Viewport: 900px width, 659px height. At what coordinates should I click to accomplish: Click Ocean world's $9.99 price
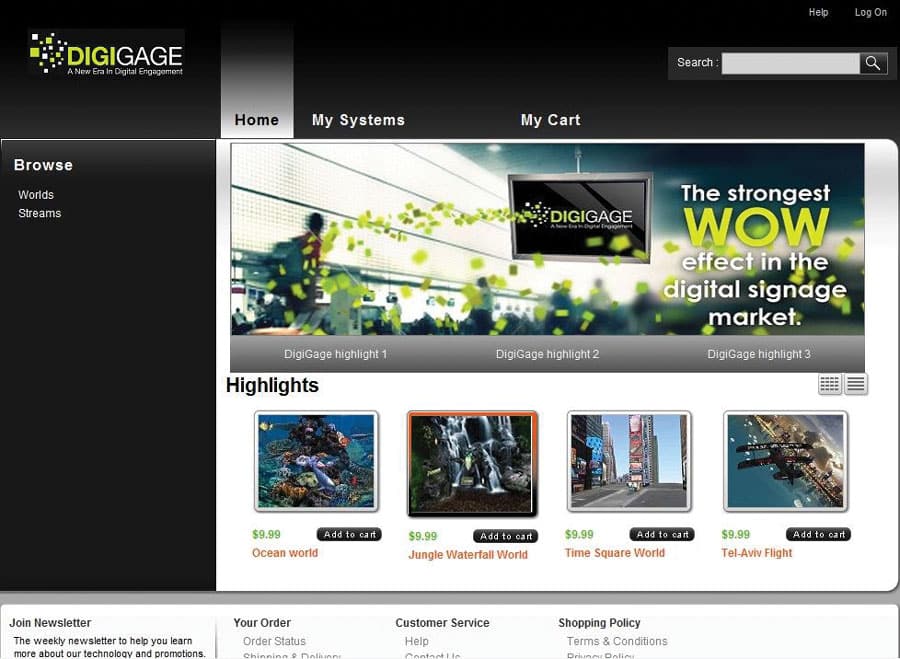pos(266,534)
